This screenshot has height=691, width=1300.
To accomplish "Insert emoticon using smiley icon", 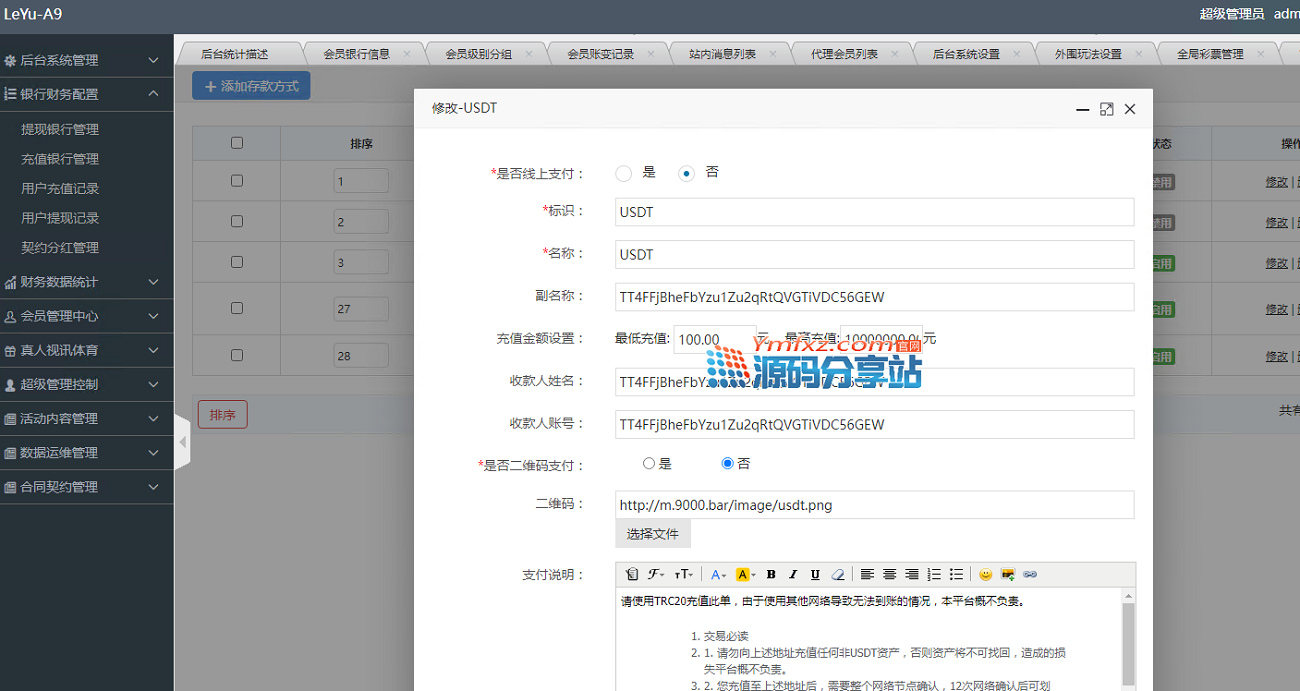I will pyautogui.click(x=985, y=574).
